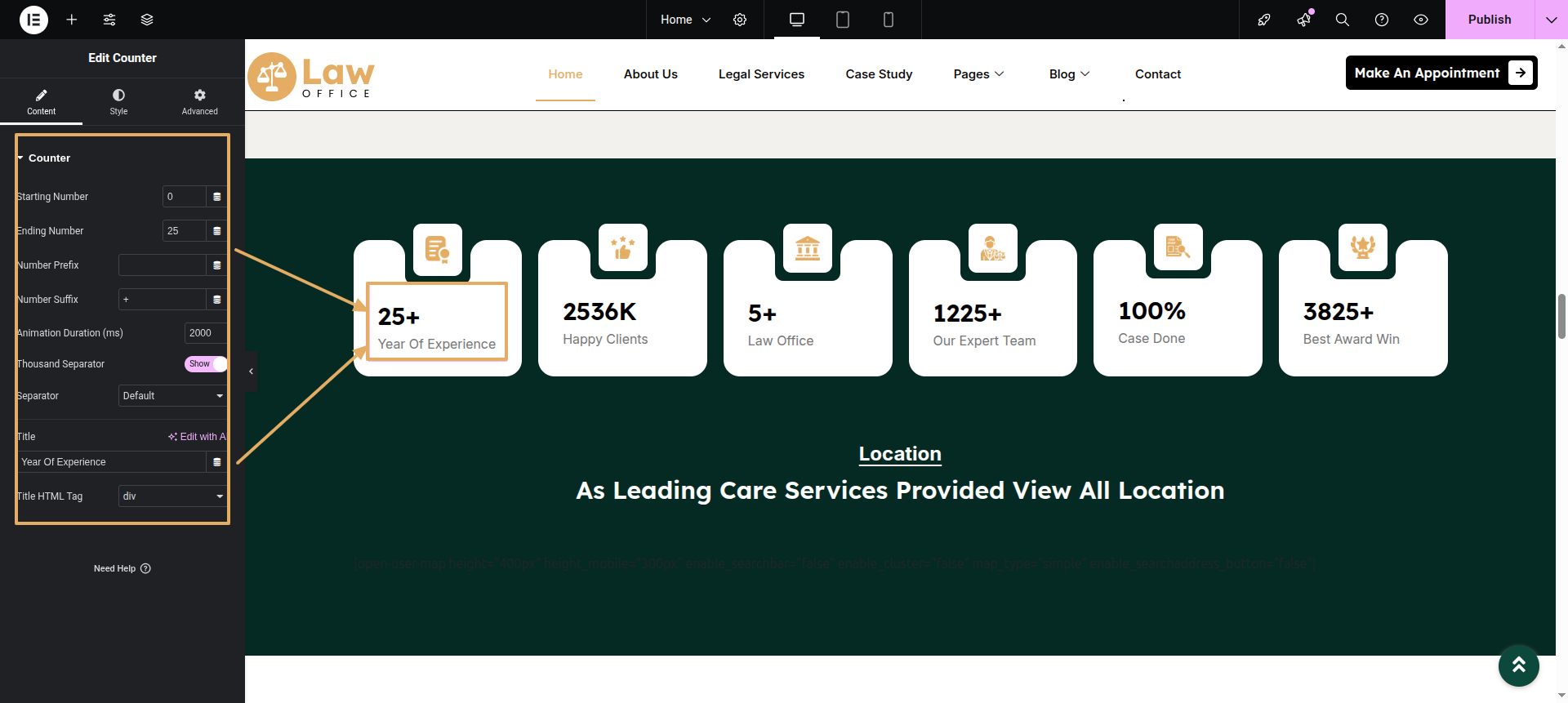
Task: Open Site Settings sliders icon
Action: click(109, 20)
